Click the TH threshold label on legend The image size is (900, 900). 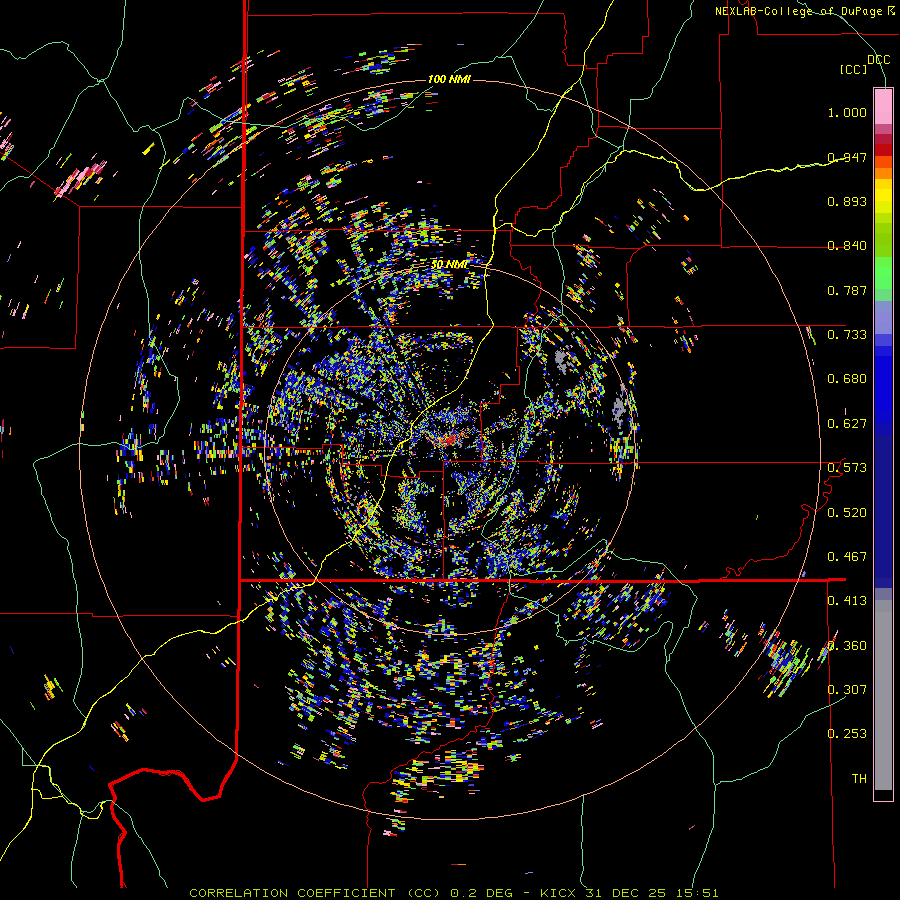(x=859, y=778)
